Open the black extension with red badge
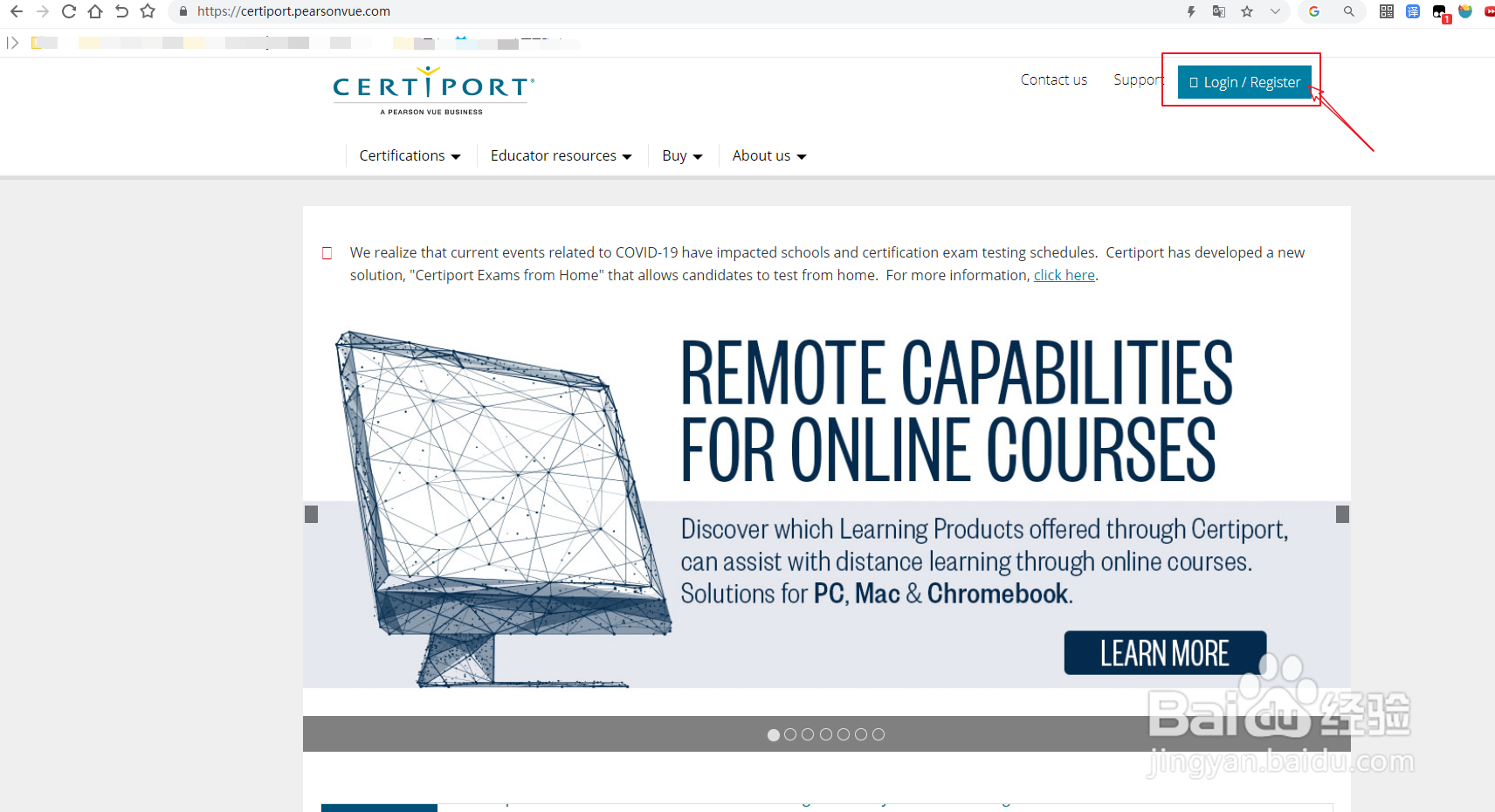 pyautogui.click(x=1441, y=13)
